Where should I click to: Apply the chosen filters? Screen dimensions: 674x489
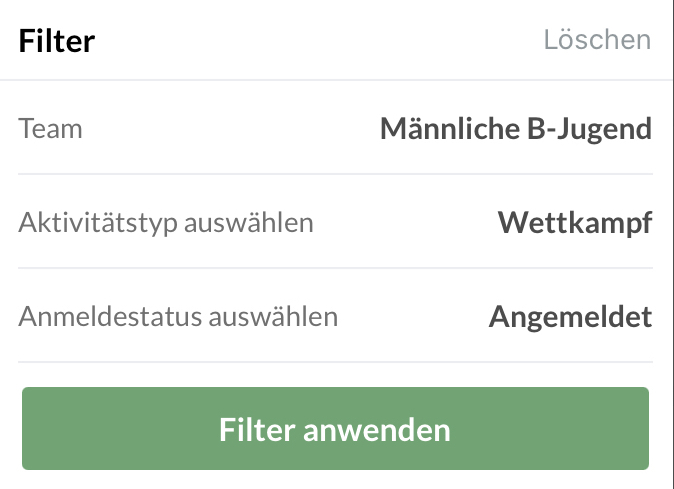[335, 430]
